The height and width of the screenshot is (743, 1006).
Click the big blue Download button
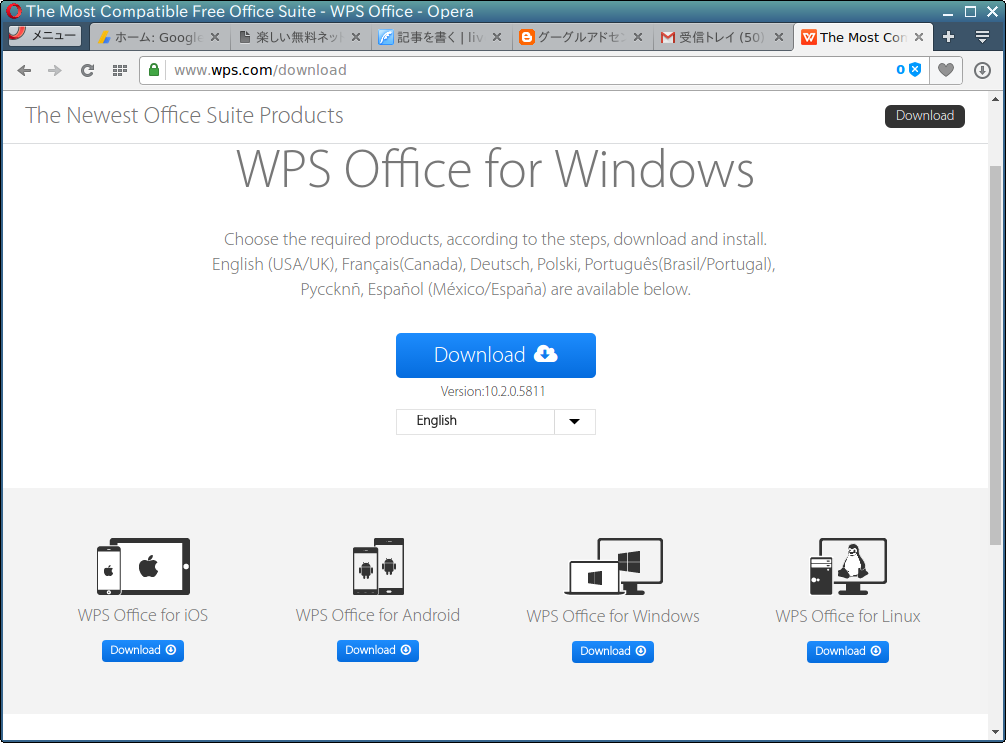(x=495, y=355)
